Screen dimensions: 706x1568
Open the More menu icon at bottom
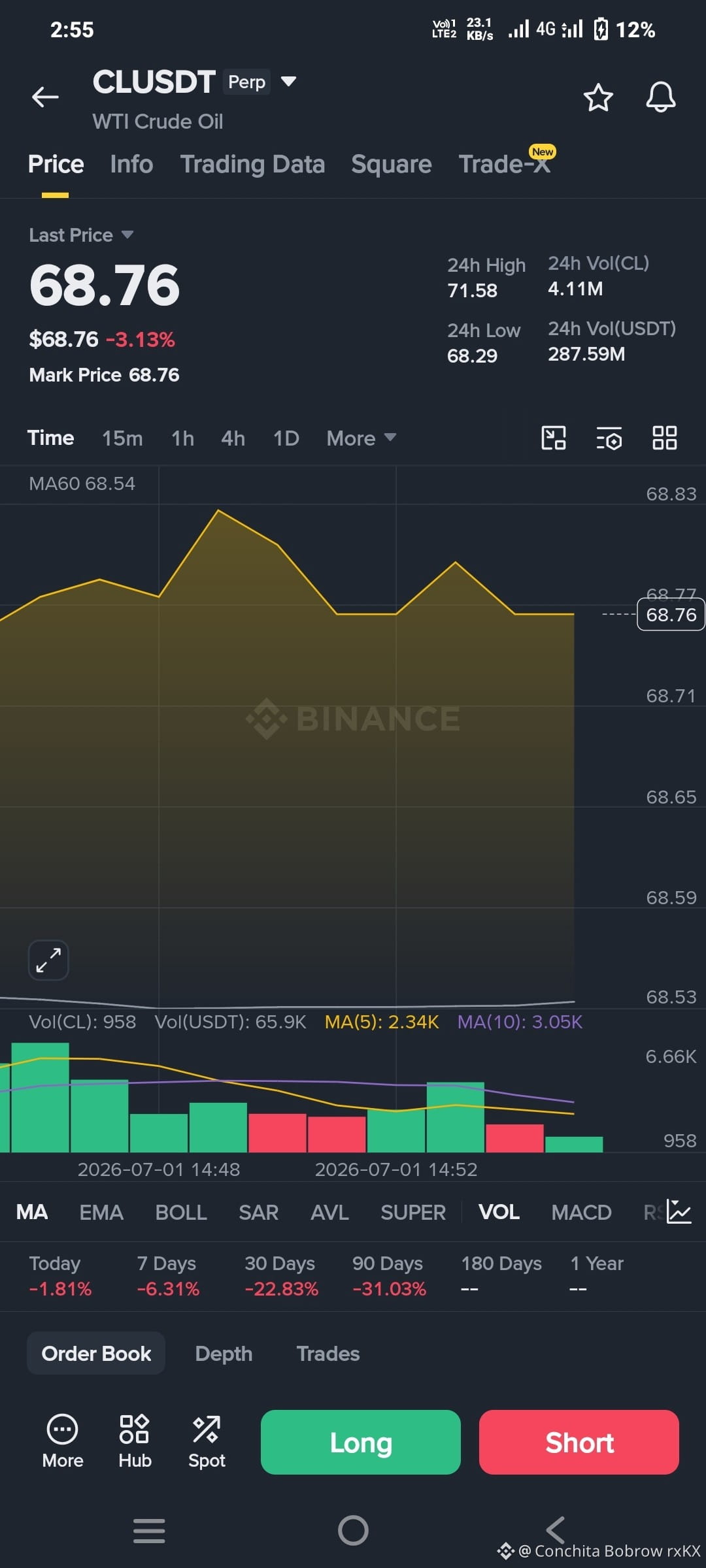pyautogui.click(x=63, y=1443)
